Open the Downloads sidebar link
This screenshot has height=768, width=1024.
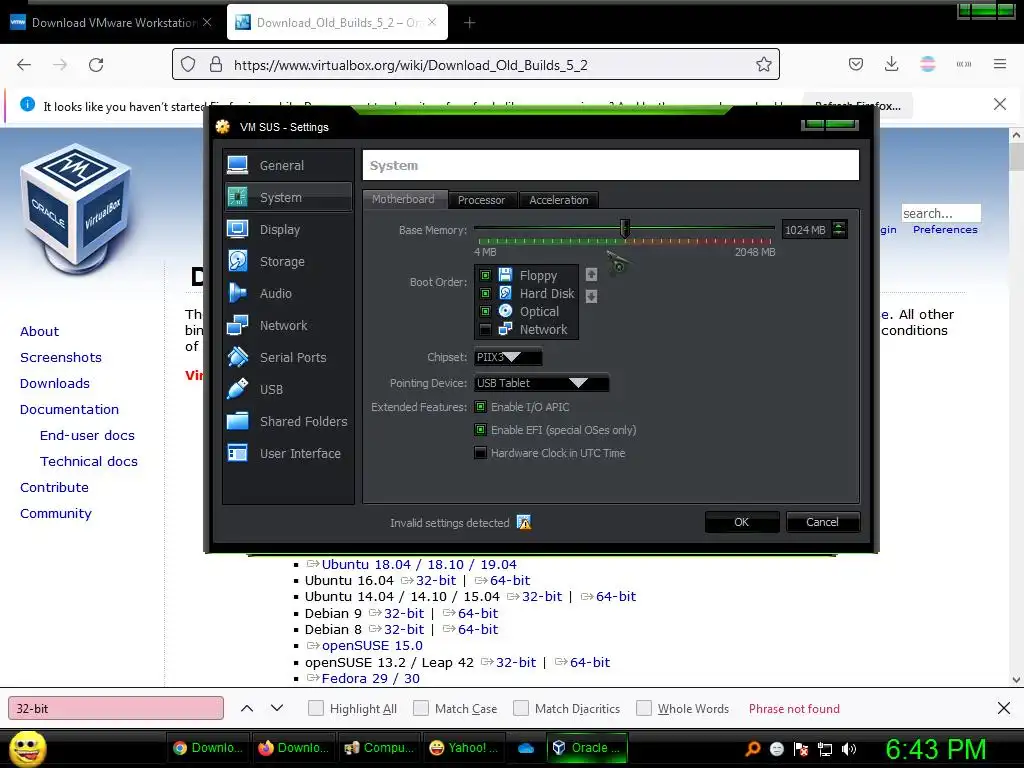(55, 383)
